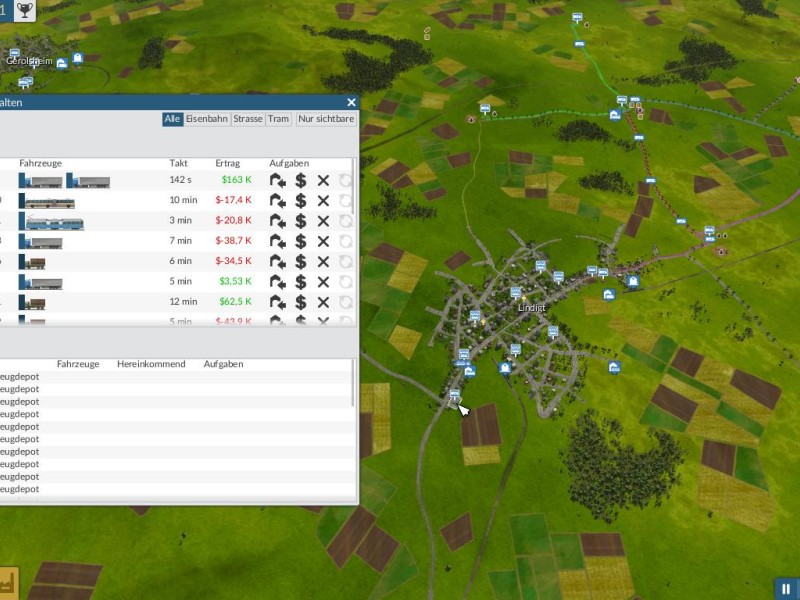800x600 pixels.
Task: Click the dollar icon for the $163 K line
Action: tap(300, 181)
